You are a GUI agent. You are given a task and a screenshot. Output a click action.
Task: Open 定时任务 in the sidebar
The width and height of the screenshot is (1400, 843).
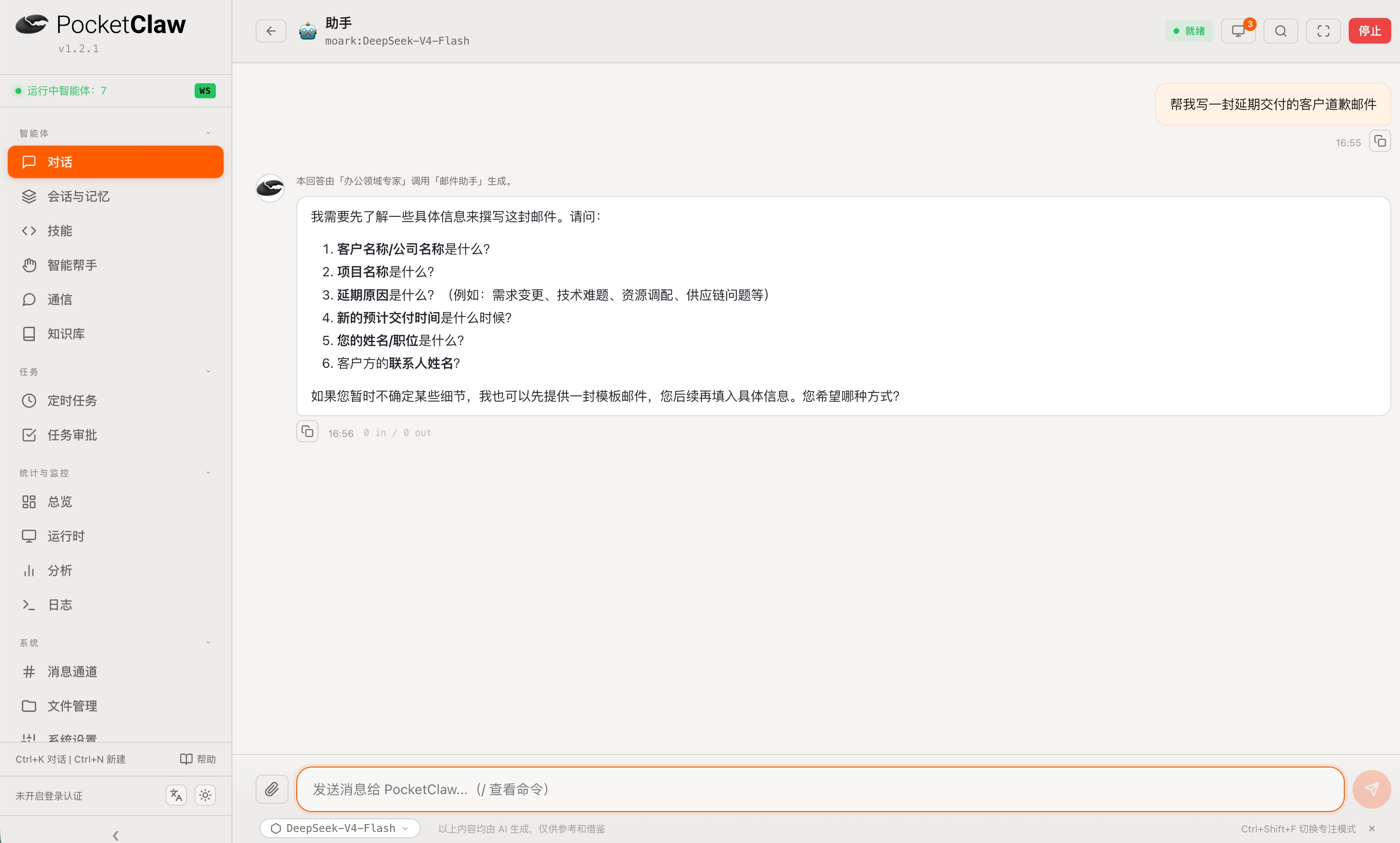pos(115,401)
